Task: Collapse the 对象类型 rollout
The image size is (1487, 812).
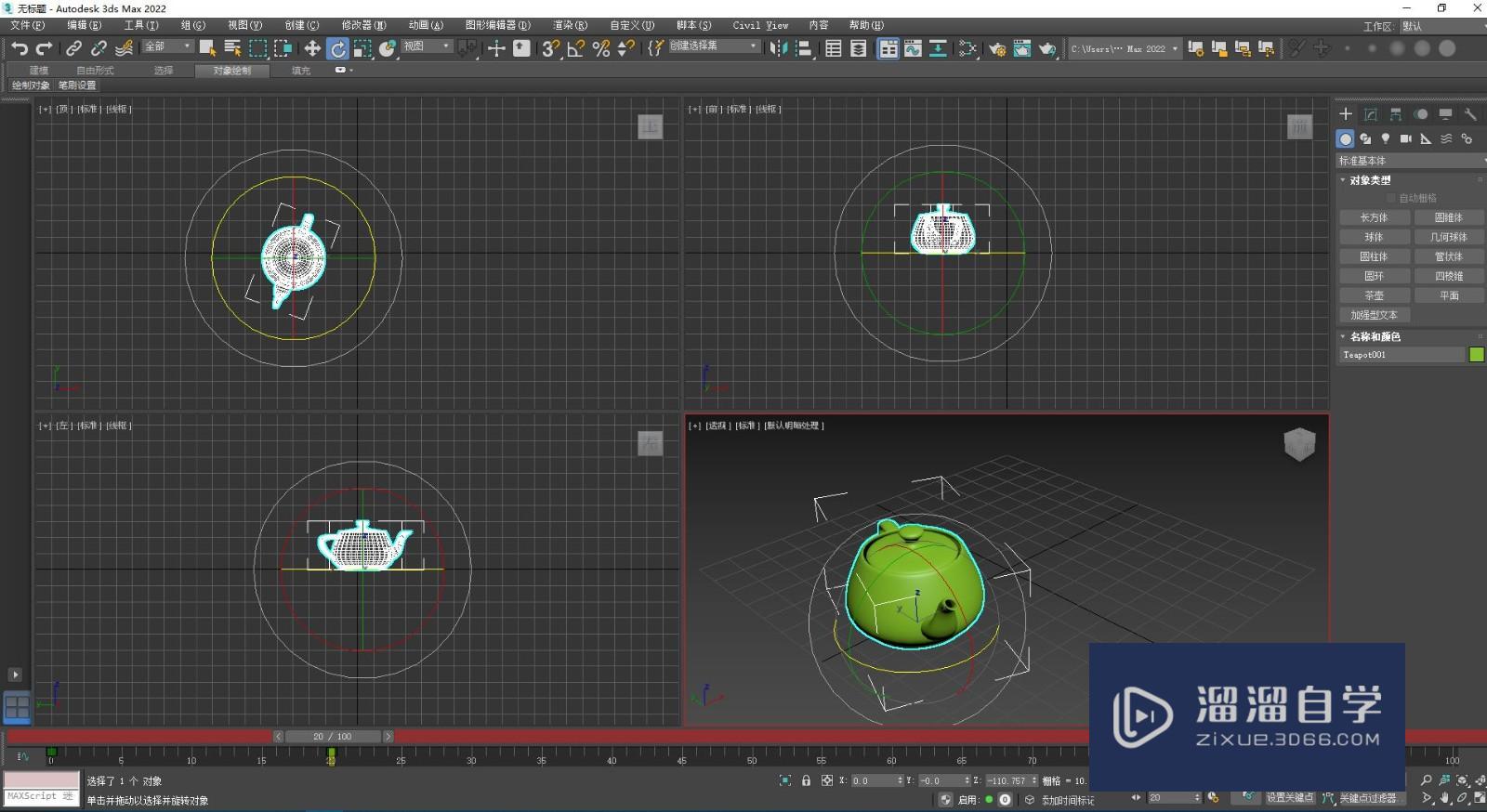Action: click(1370, 180)
